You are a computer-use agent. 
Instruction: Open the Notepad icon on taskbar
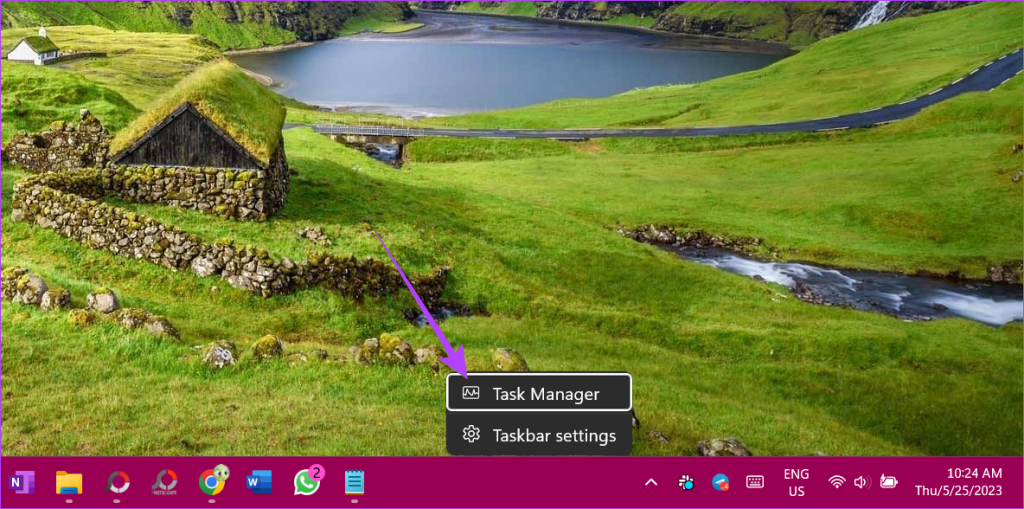click(x=355, y=483)
